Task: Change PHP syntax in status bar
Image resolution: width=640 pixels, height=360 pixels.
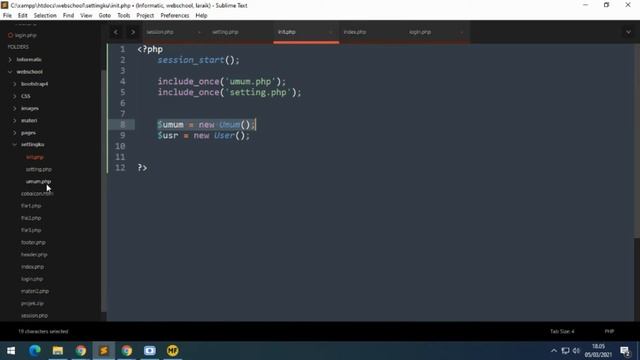Action: tap(609, 331)
